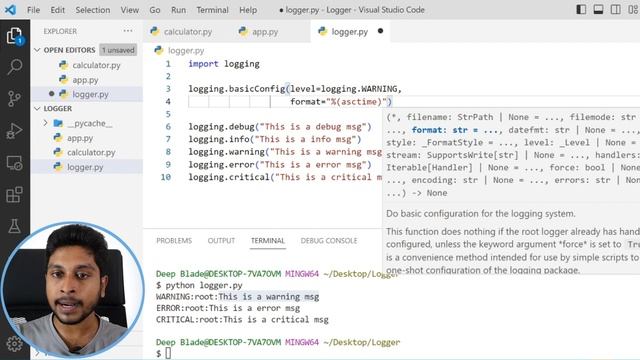Click 'Do basic configuration' tooltip description

481,214
